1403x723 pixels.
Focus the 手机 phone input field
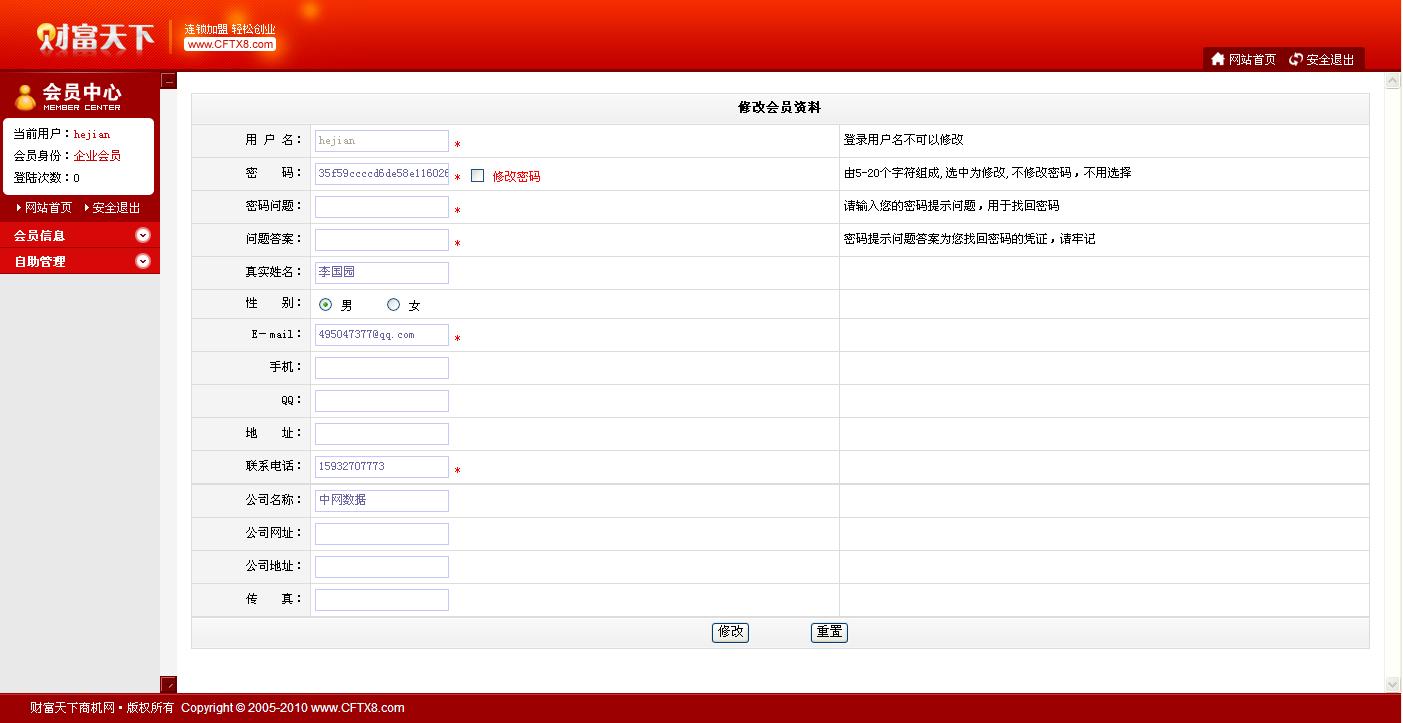[x=381, y=368]
